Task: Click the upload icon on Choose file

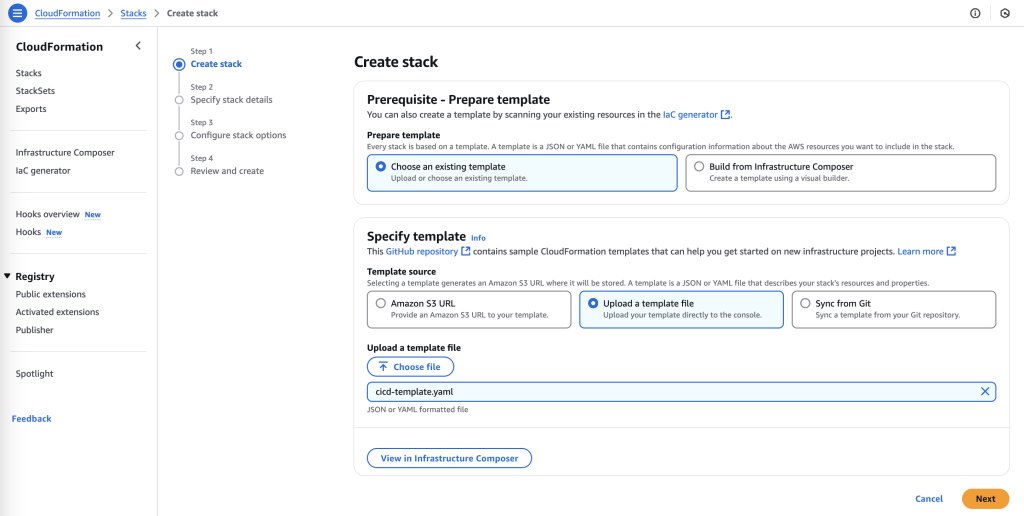Action: pos(383,367)
